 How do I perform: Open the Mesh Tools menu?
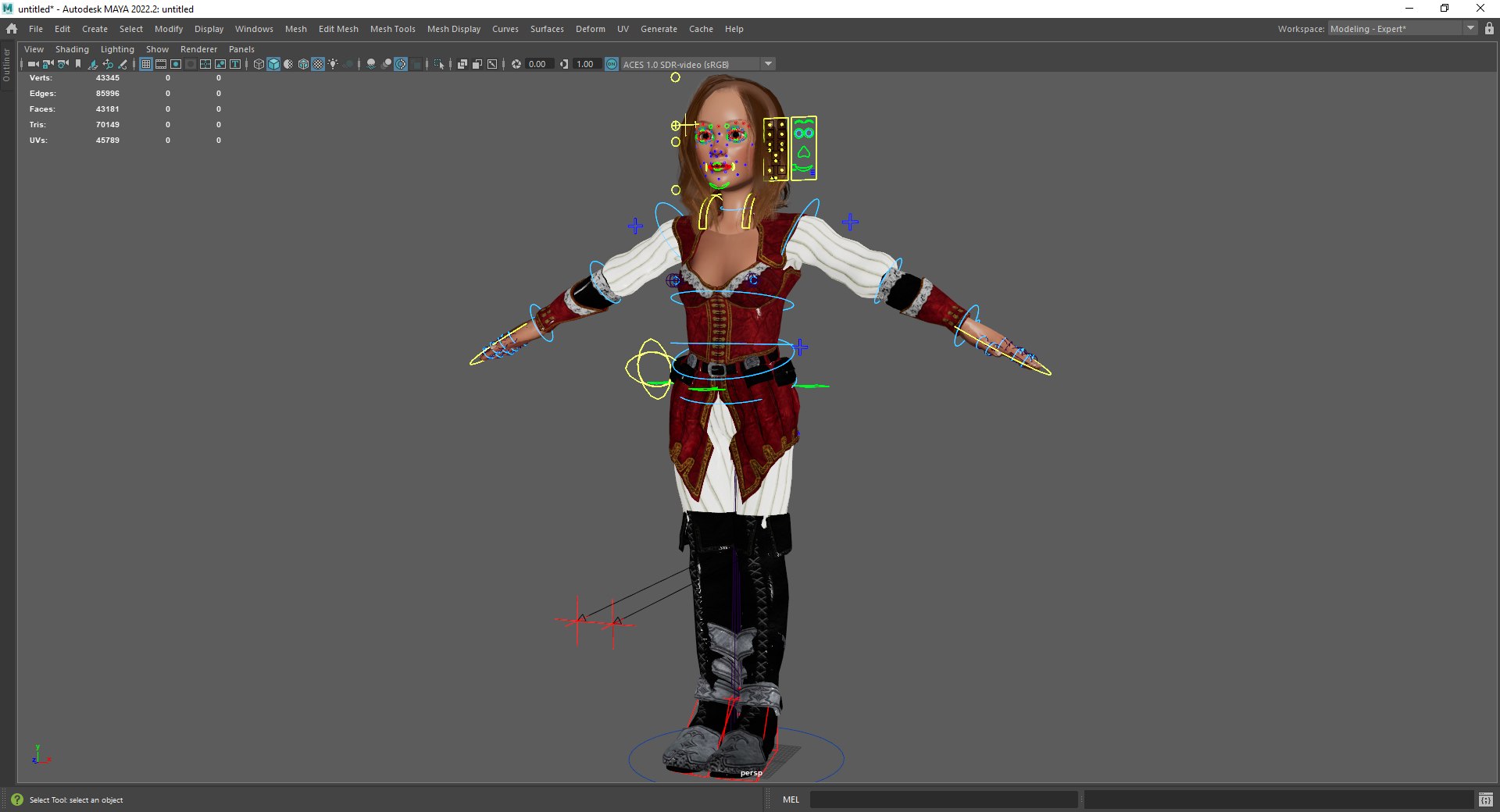tap(392, 29)
